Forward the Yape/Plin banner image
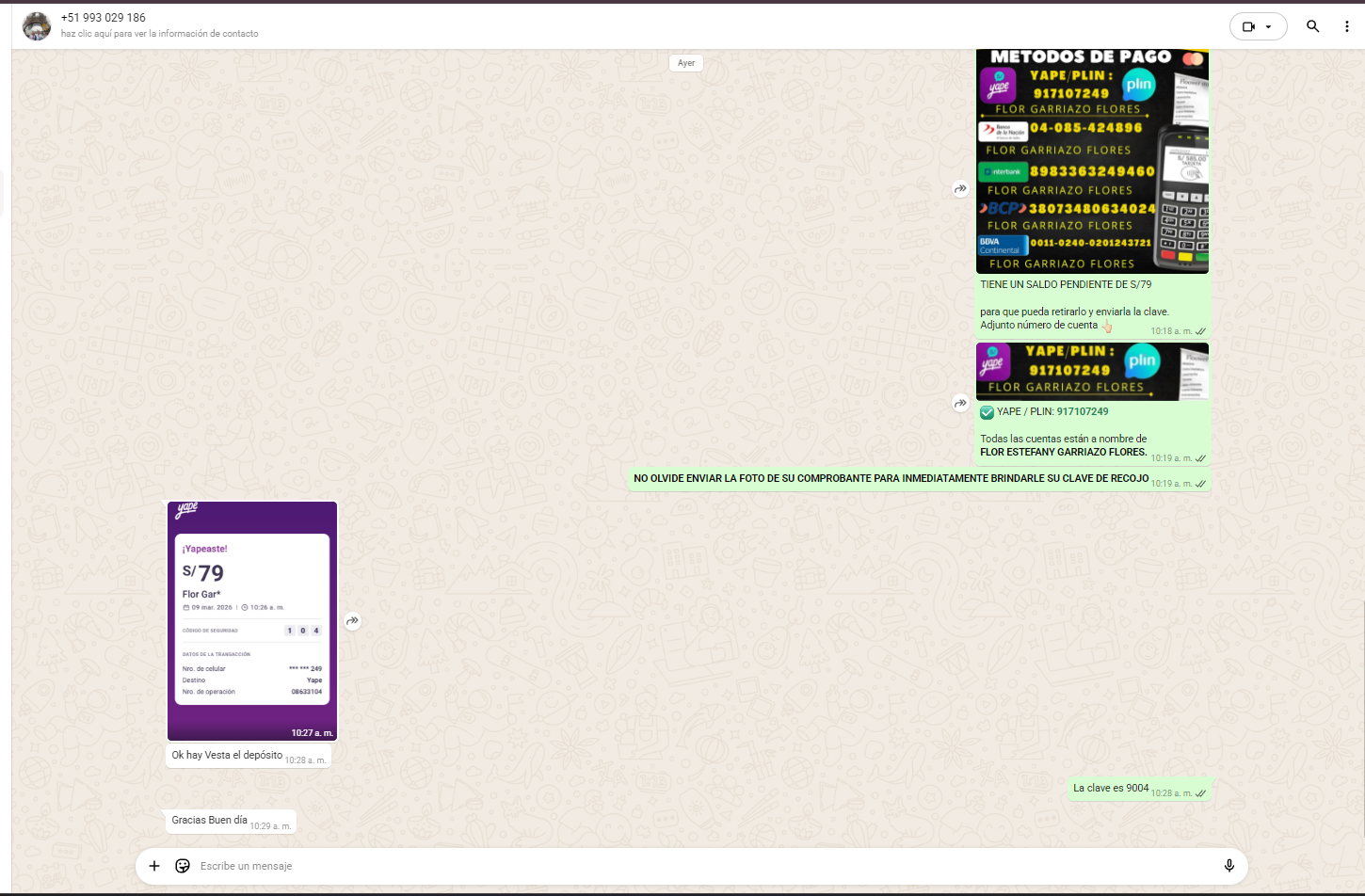Viewport: 1365px width, 896px height. (960, 403)
